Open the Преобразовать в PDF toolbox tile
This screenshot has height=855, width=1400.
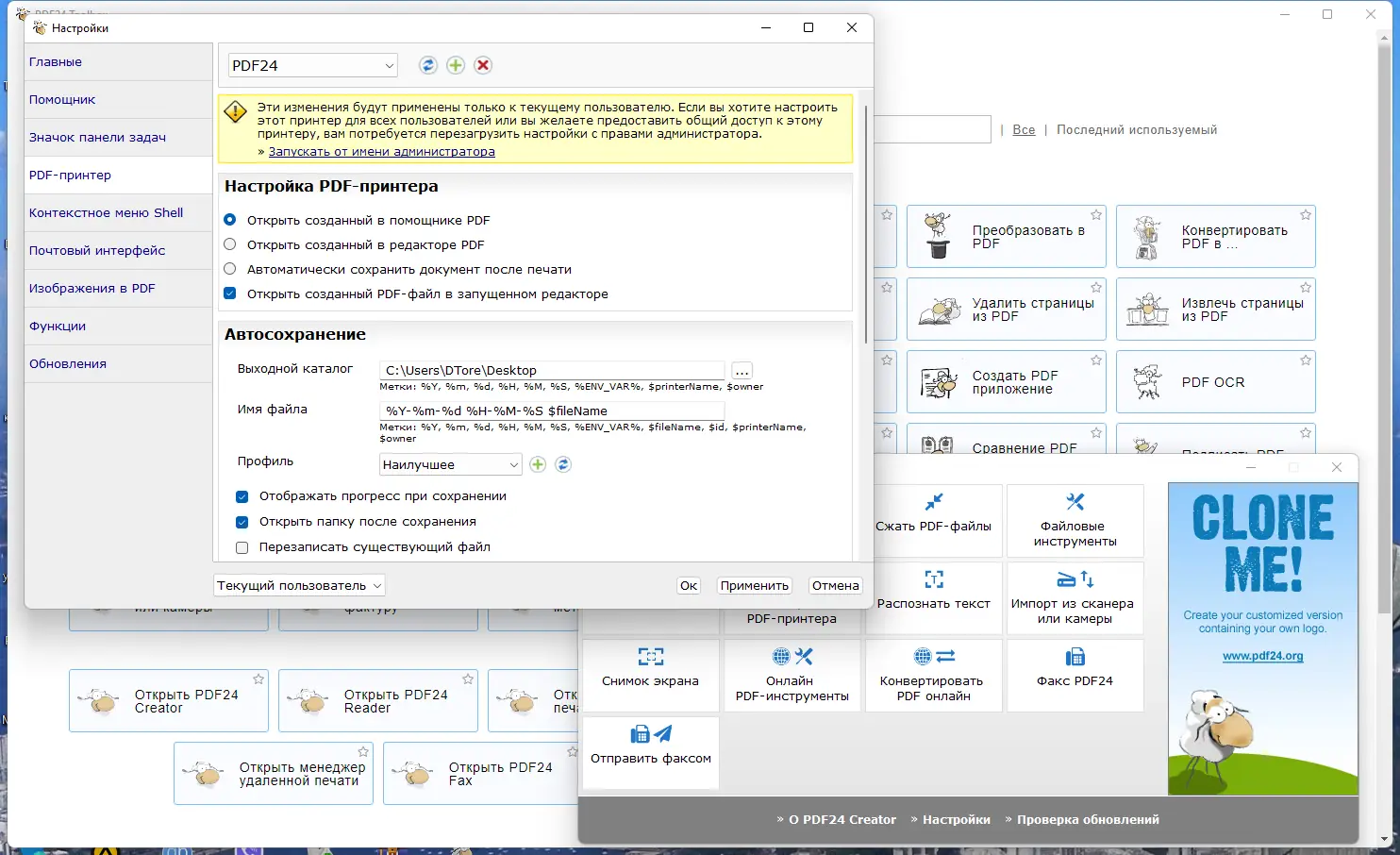point(1007,237)
